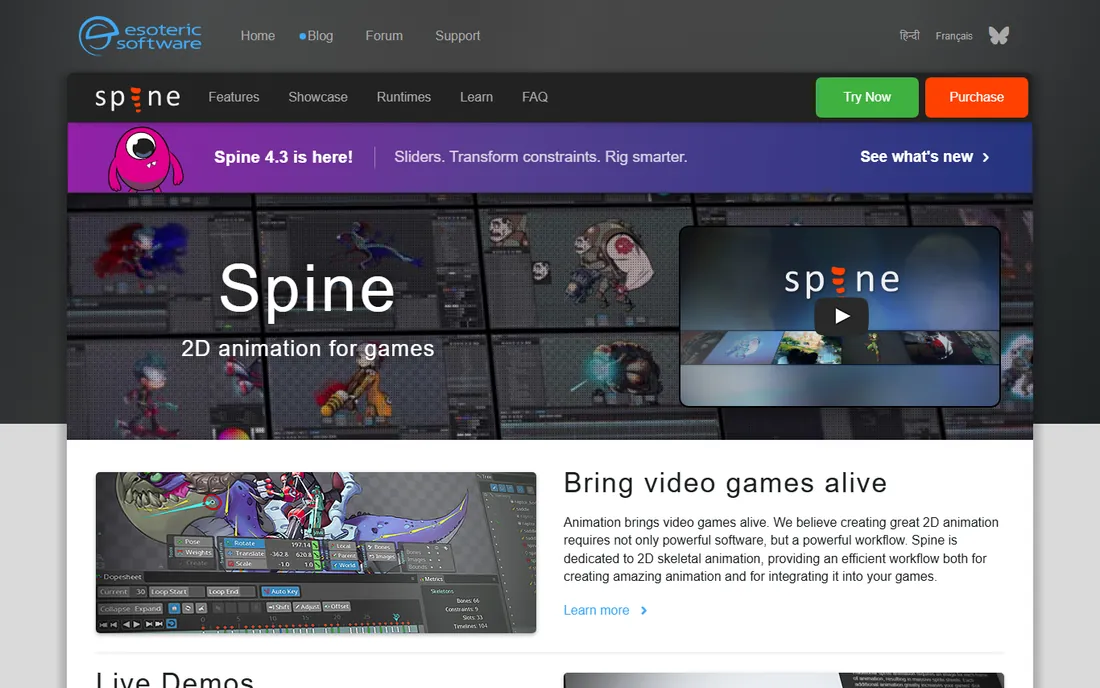This screenshot has height=688, width=1100.
Task: Open the Runtimes tab
Action: (403, 97)
